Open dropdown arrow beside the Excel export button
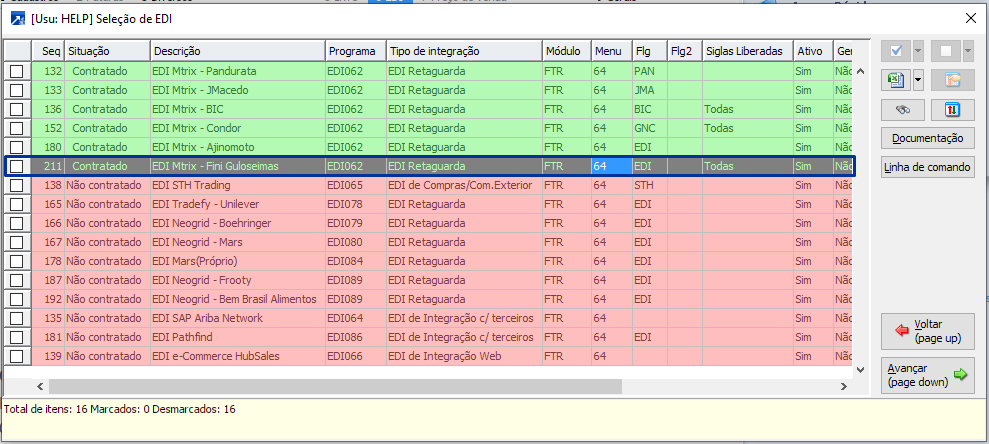Image resolution: width=989 pixels, height=444 pixels. tap(918, 80)
